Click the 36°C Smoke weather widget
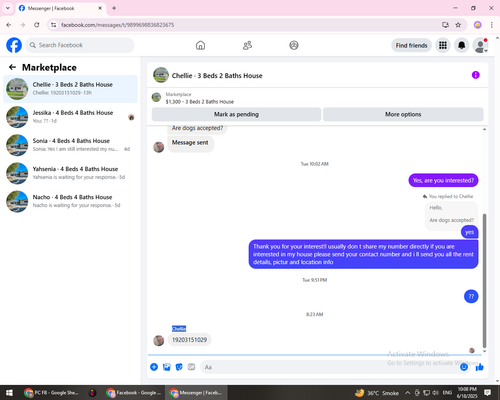Screen dimensions: 500x400 [377, 393]
